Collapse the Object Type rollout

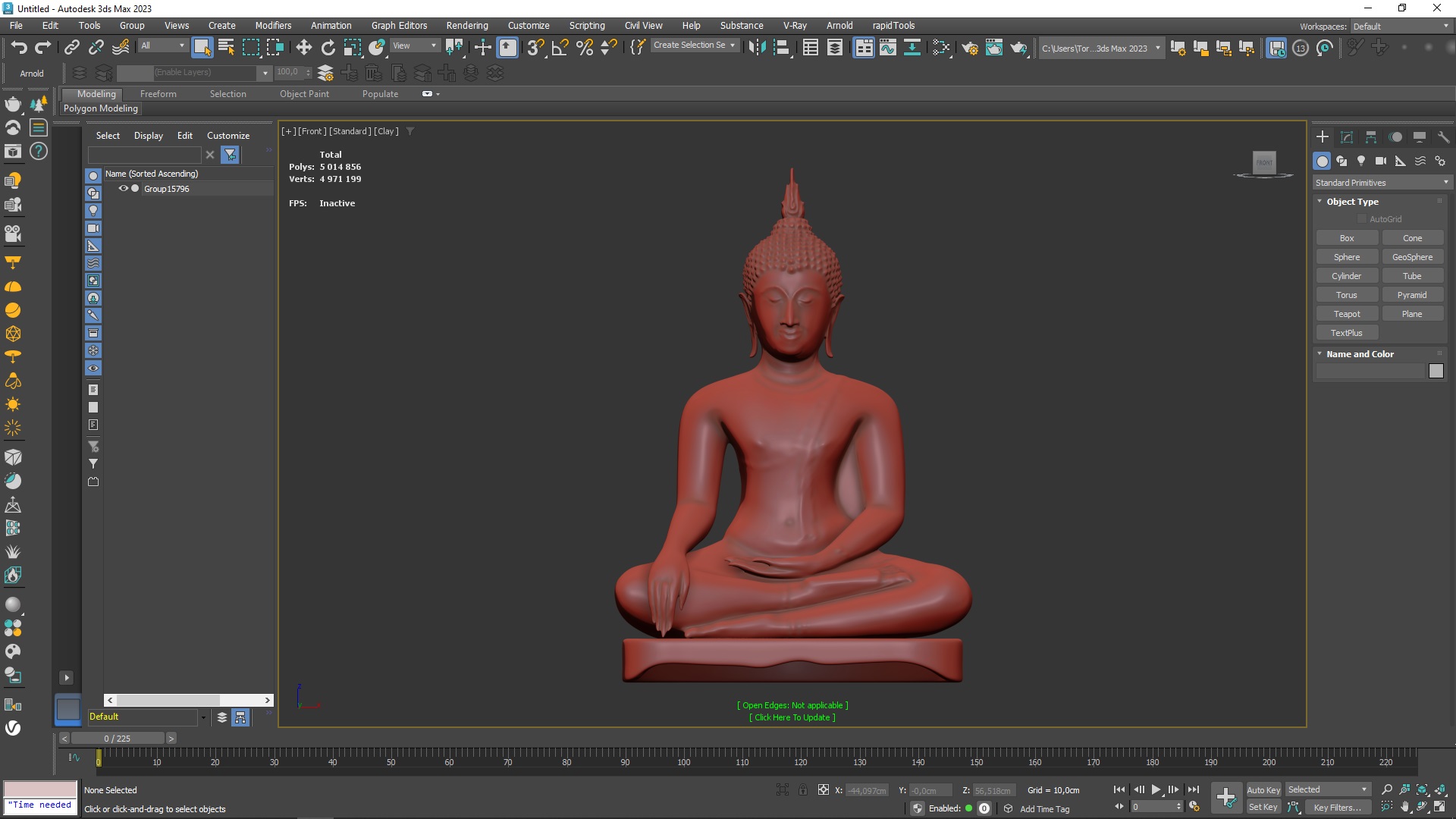[1352, 202]
